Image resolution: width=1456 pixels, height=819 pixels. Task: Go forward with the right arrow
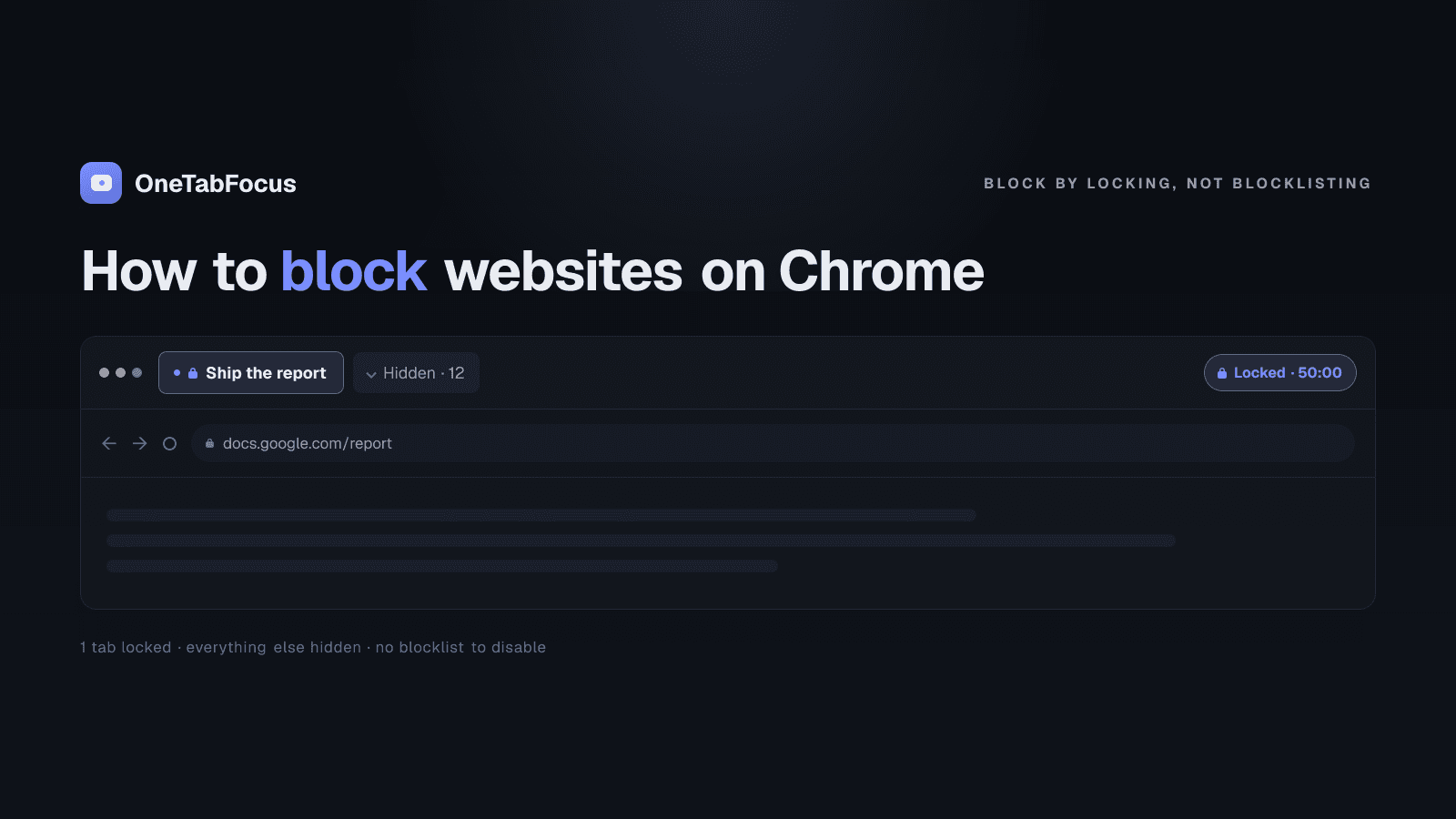click(139, 443)
